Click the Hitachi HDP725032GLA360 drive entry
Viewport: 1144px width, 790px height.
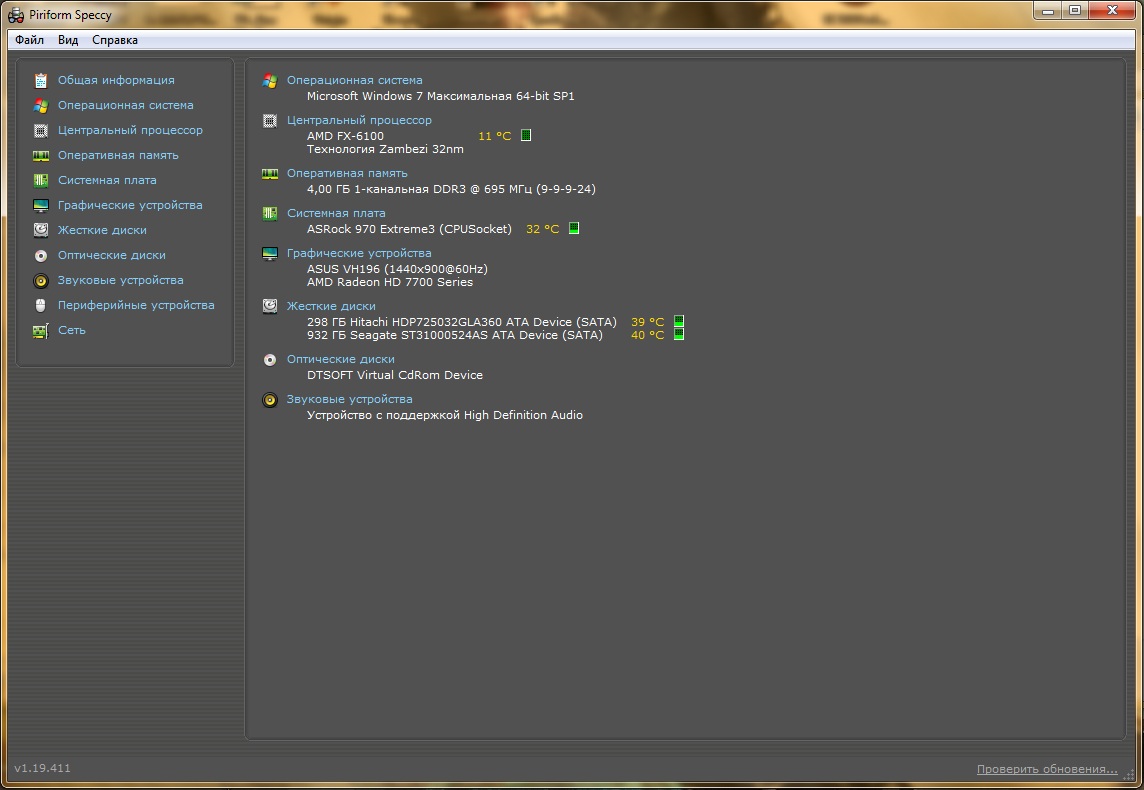point(462,322)
